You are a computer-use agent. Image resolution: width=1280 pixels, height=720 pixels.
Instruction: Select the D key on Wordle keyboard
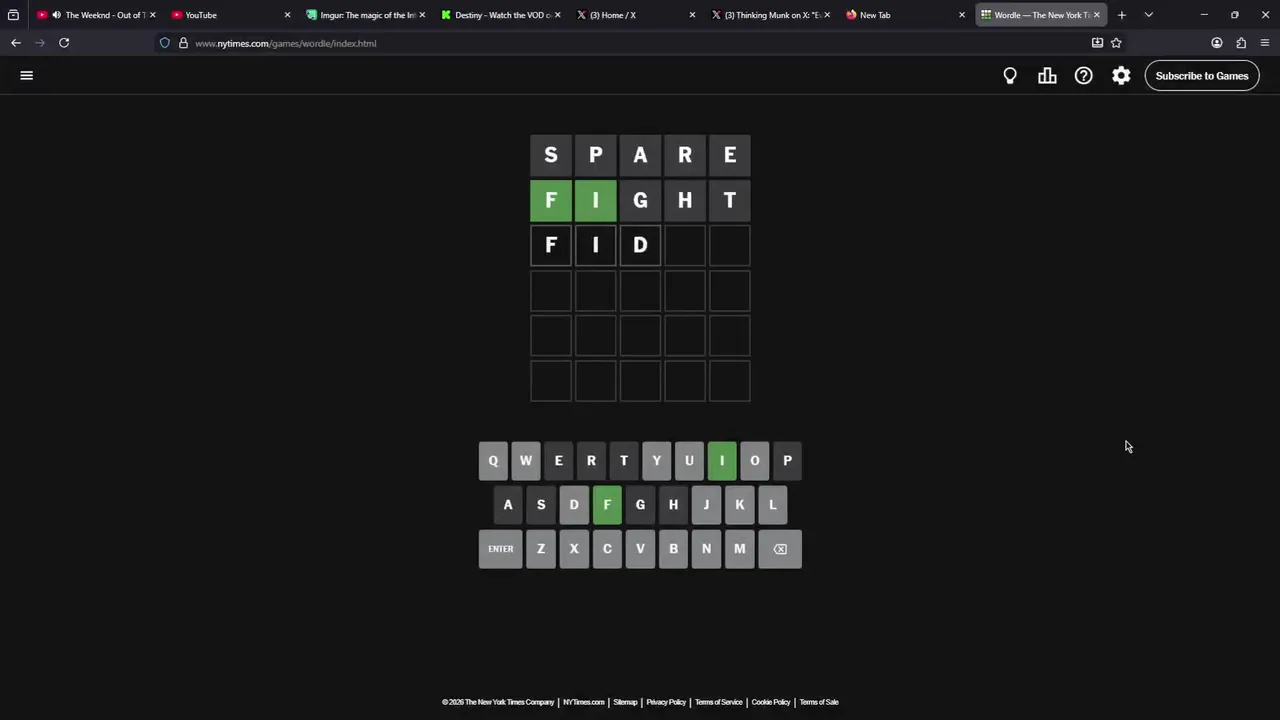coord(574,505)
